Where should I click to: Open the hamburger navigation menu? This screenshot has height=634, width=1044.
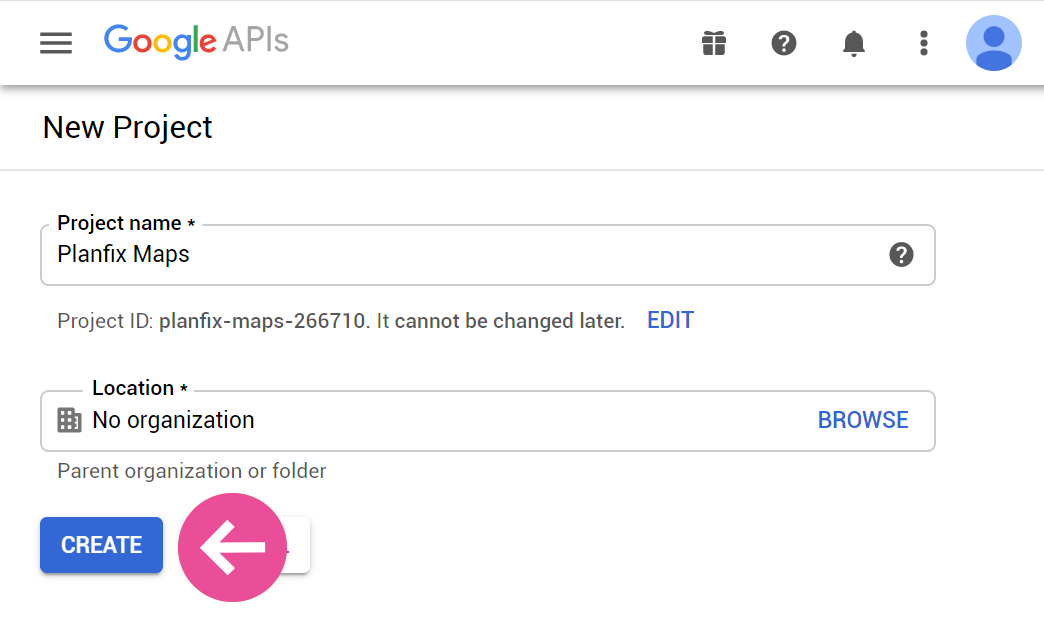56,43
